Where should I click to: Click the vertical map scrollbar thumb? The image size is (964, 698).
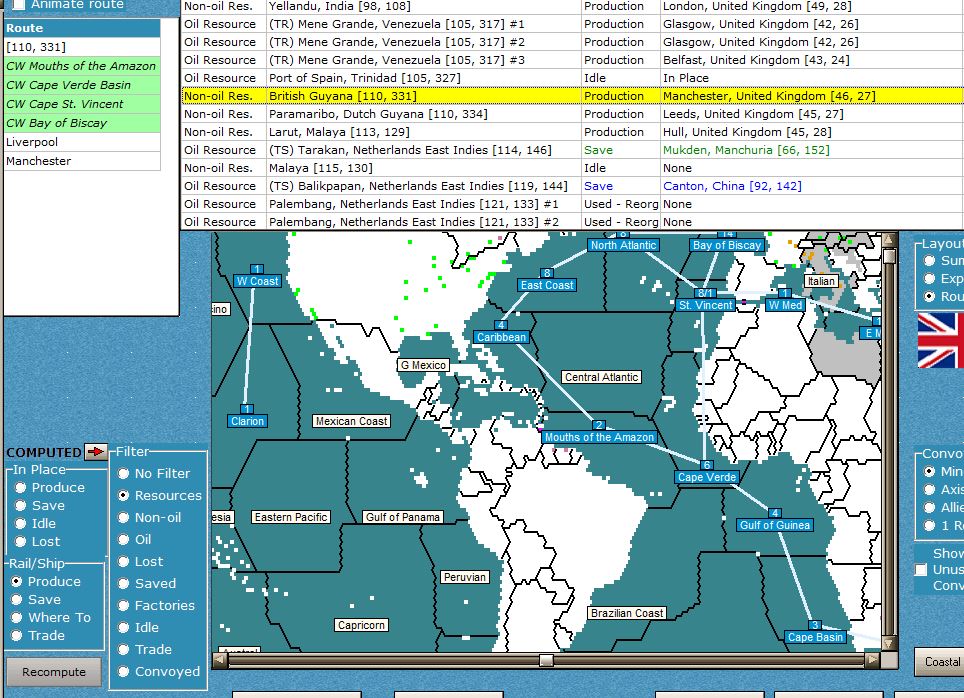pos(889,256)
